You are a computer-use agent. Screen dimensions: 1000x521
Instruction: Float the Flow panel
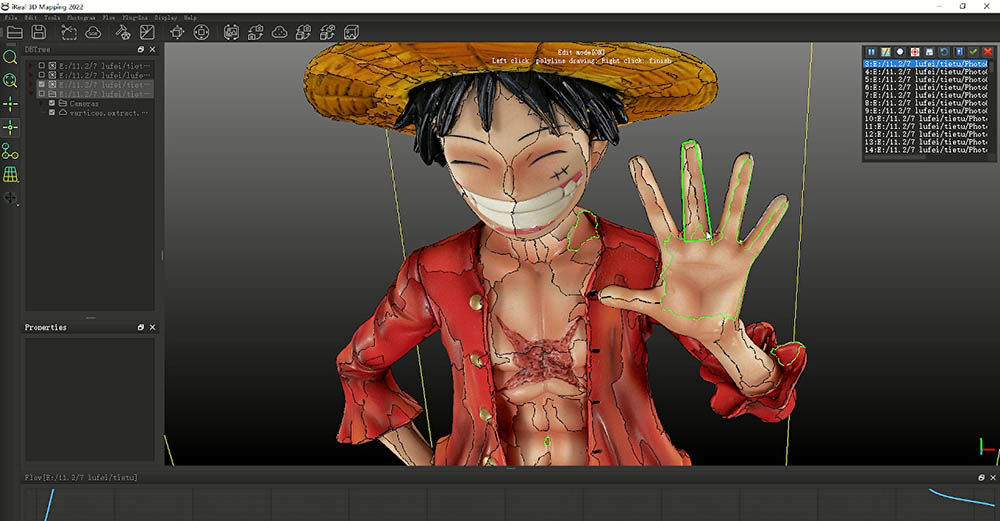point(982,477)
